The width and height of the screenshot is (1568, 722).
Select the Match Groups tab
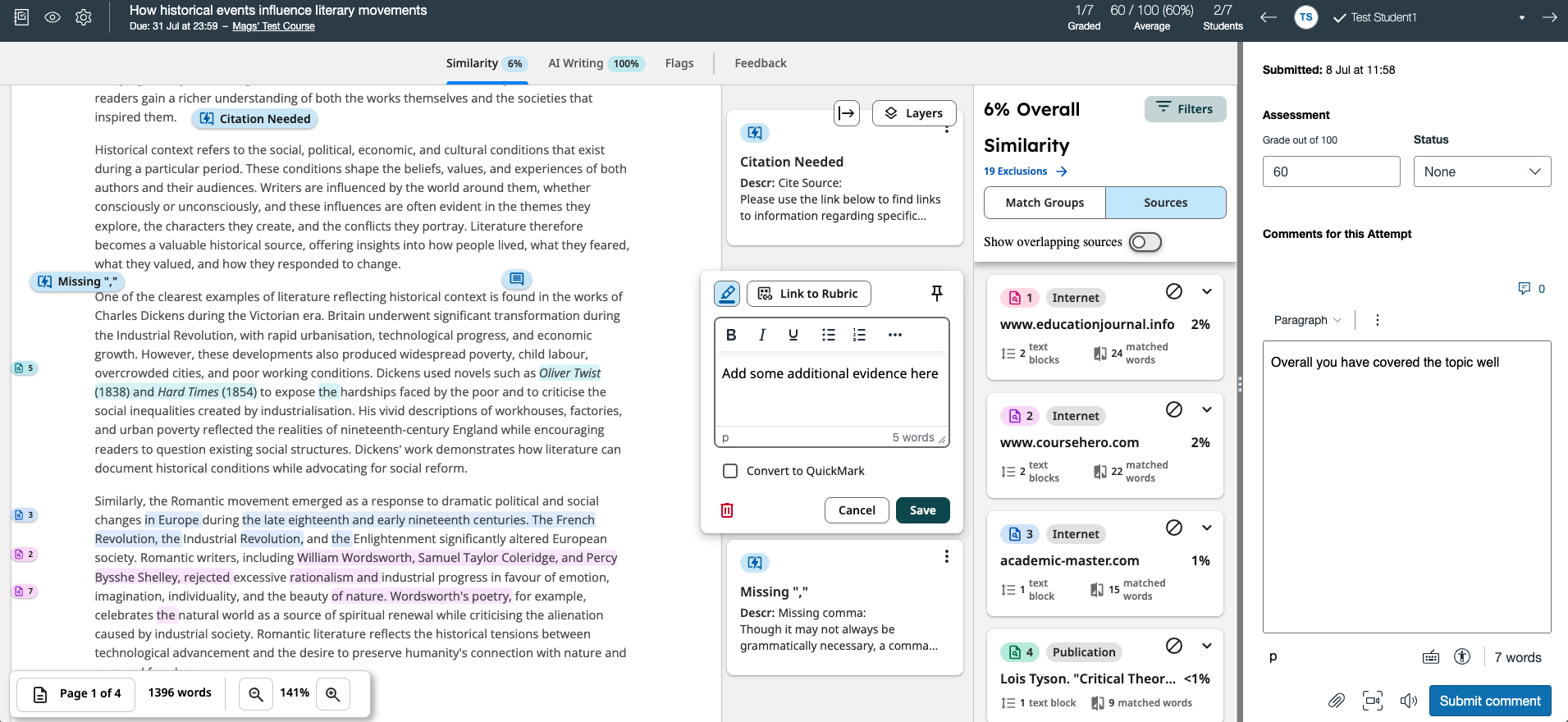(1045, 203)
